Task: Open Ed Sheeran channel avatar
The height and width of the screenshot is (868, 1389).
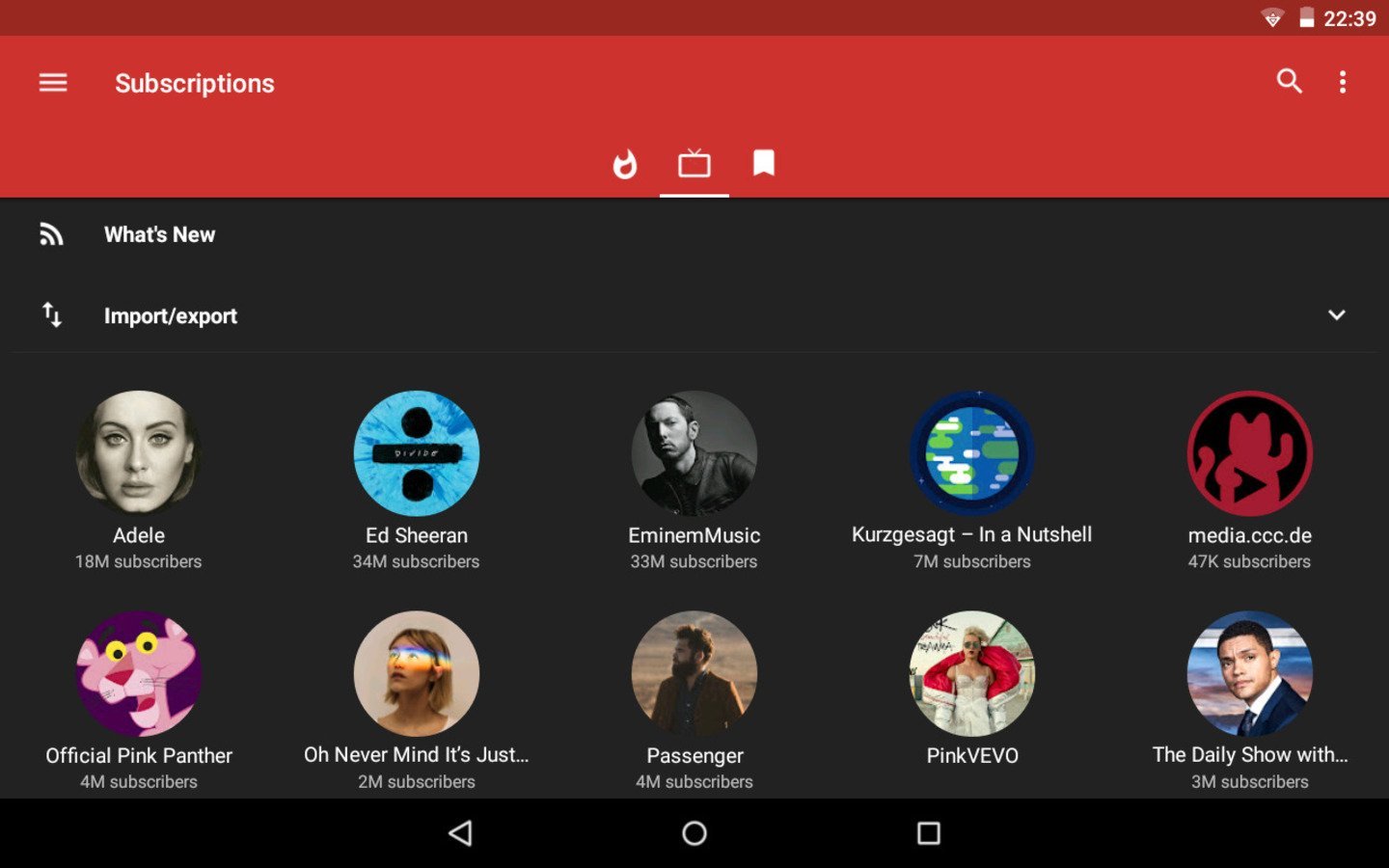Action: 417,452
